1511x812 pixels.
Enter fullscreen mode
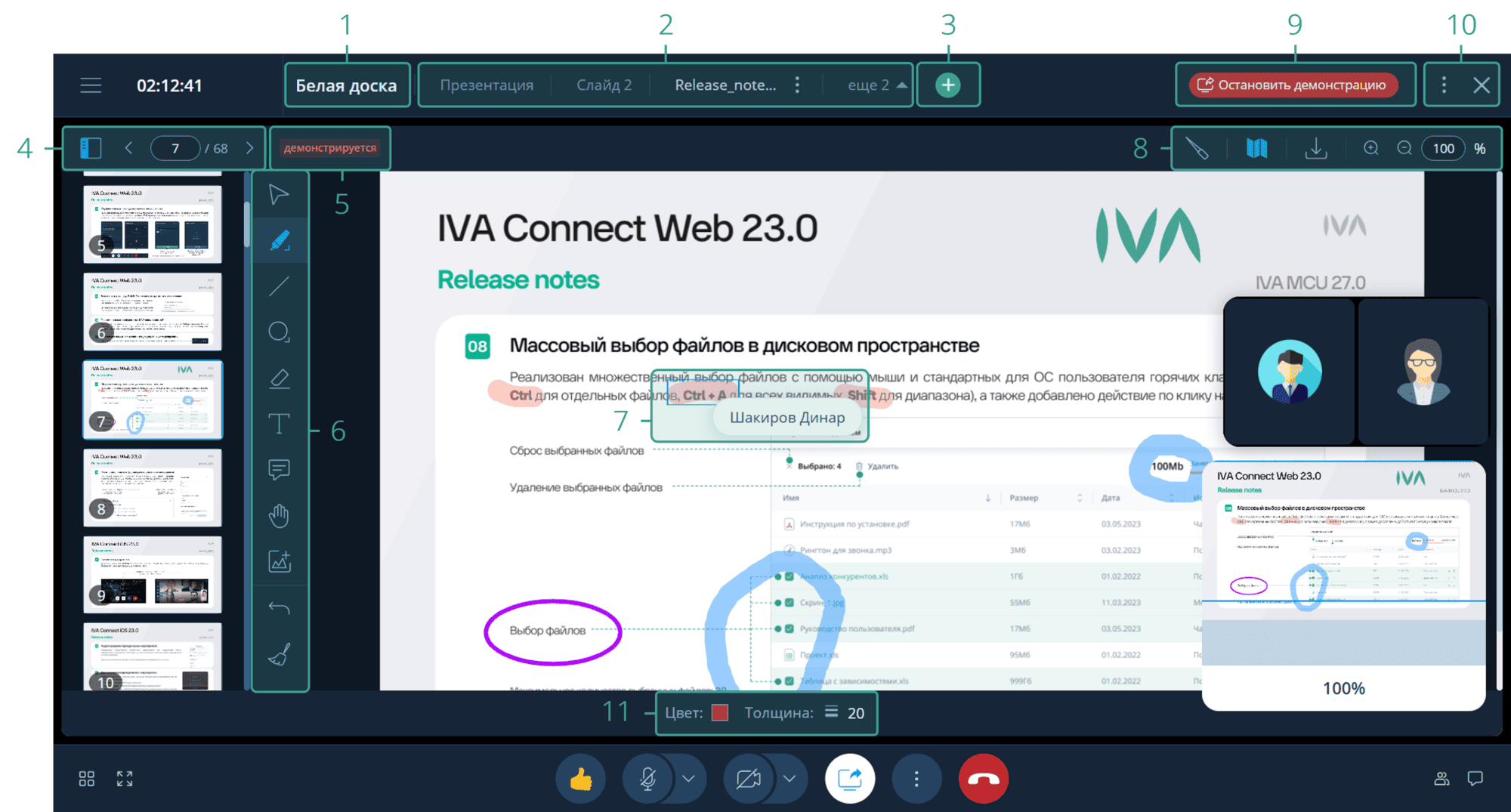(125, 779)
